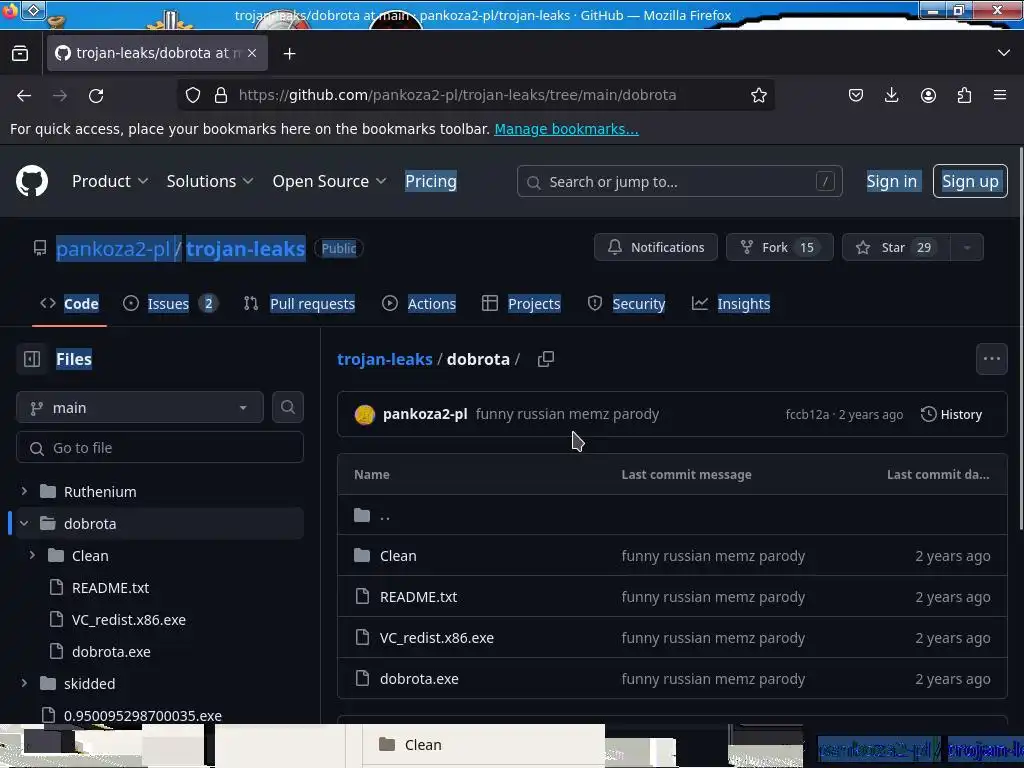Open a new browser tab with plus
The height and width of the screenshot is (768, 1024).
[289, 54]
